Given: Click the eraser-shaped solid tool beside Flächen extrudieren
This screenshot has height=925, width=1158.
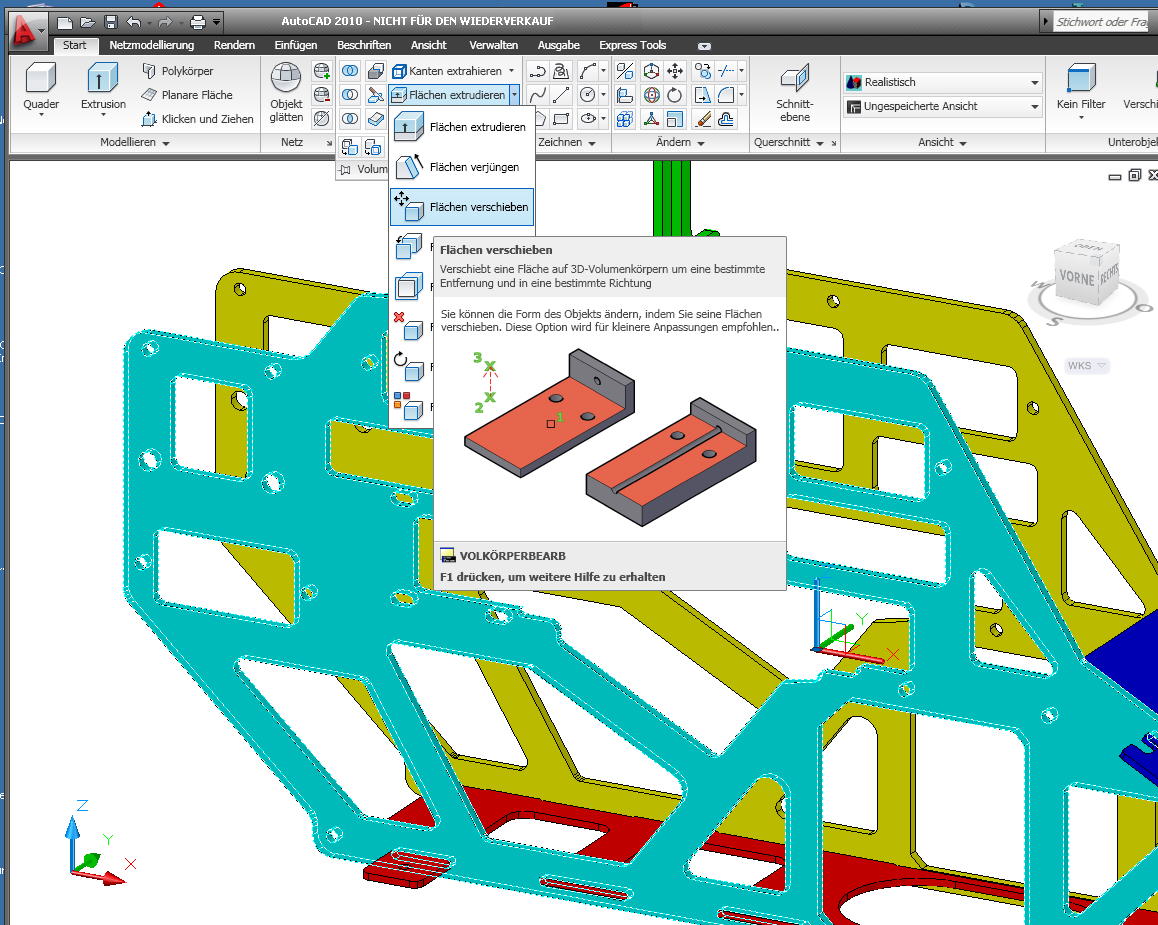Looking at the screenshot, I should tap(375, 118).
